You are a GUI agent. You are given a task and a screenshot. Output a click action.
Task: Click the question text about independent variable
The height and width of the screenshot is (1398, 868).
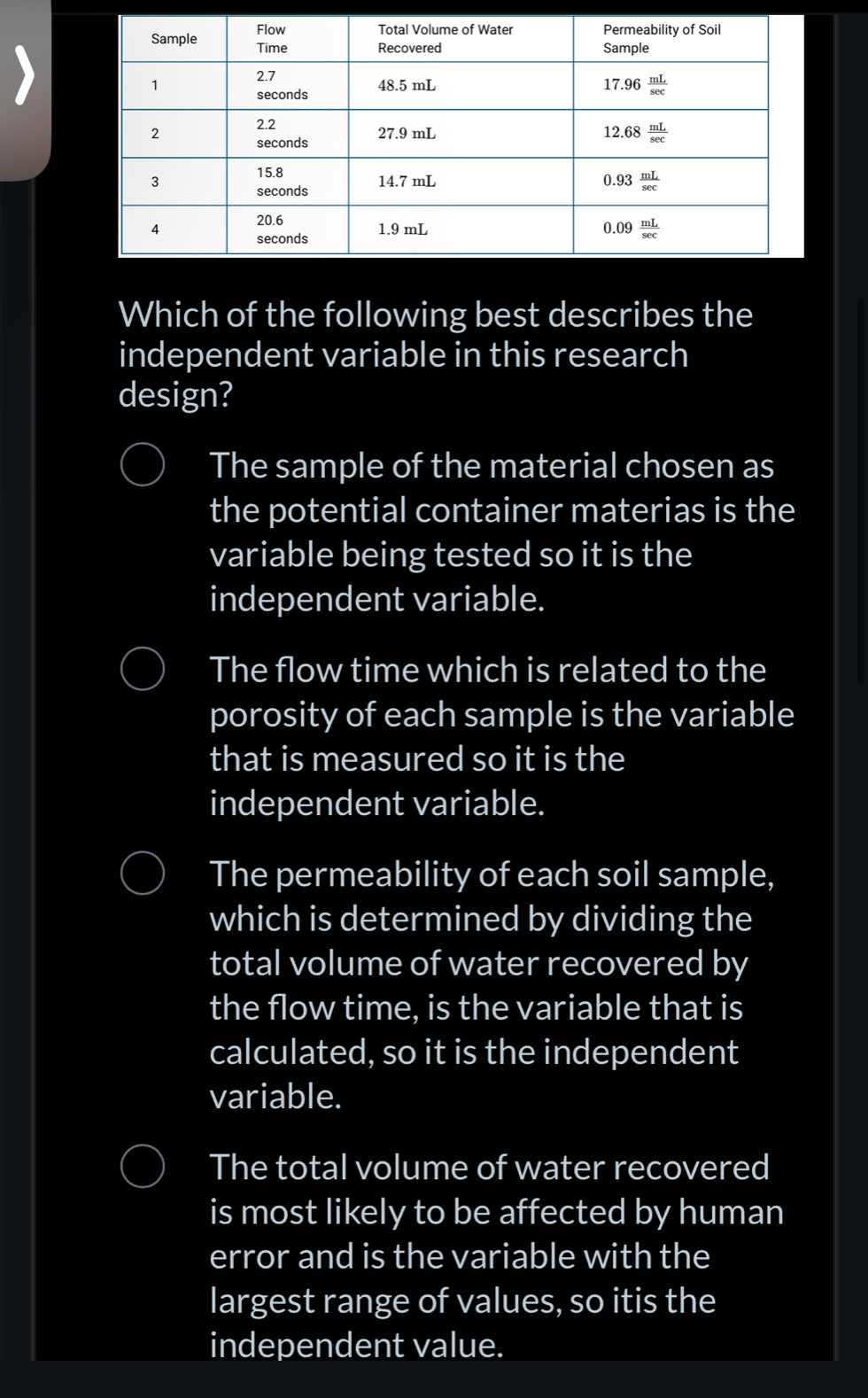click(435, 353)
